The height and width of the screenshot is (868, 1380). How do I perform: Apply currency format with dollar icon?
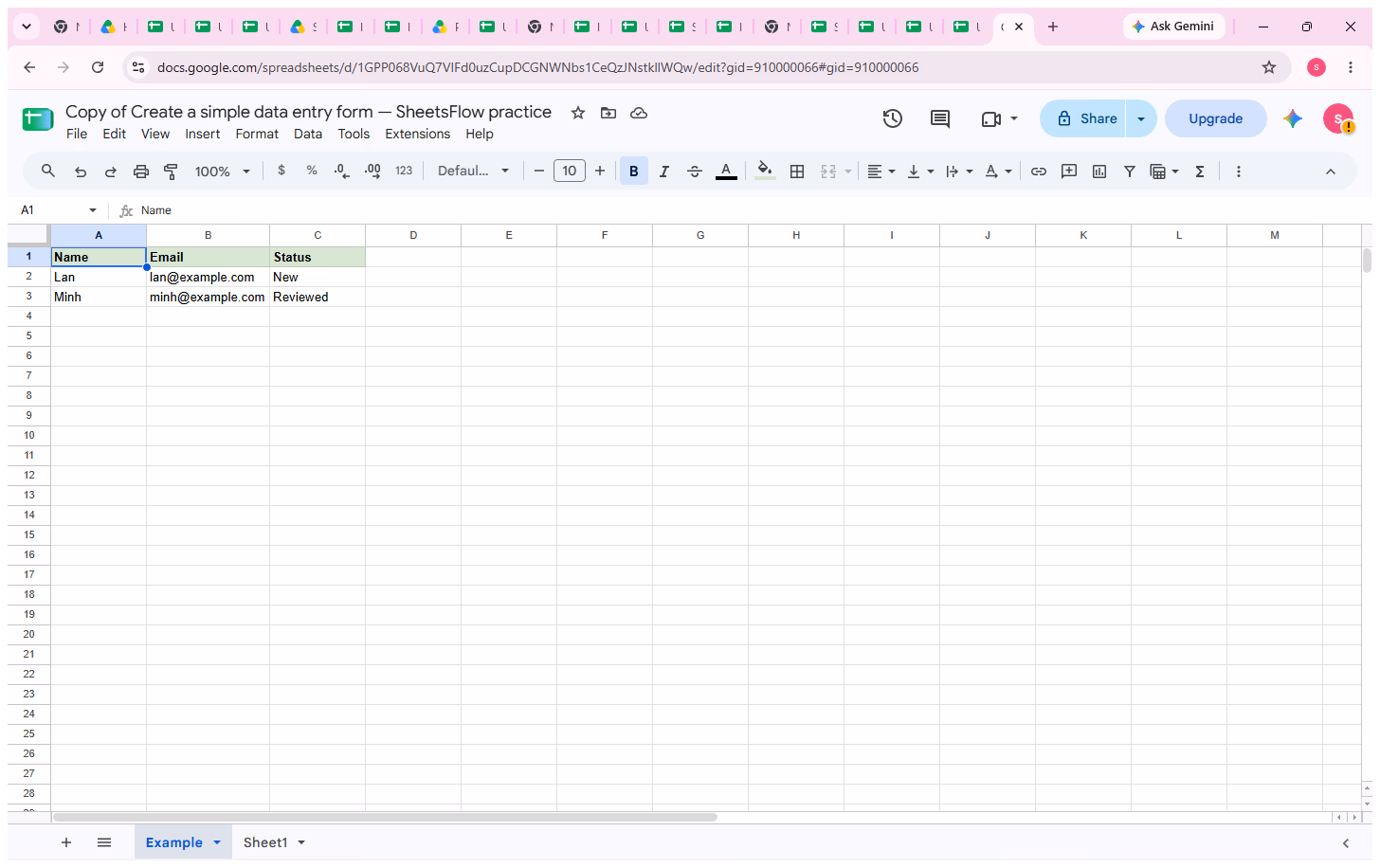click(x=281, y=171)
